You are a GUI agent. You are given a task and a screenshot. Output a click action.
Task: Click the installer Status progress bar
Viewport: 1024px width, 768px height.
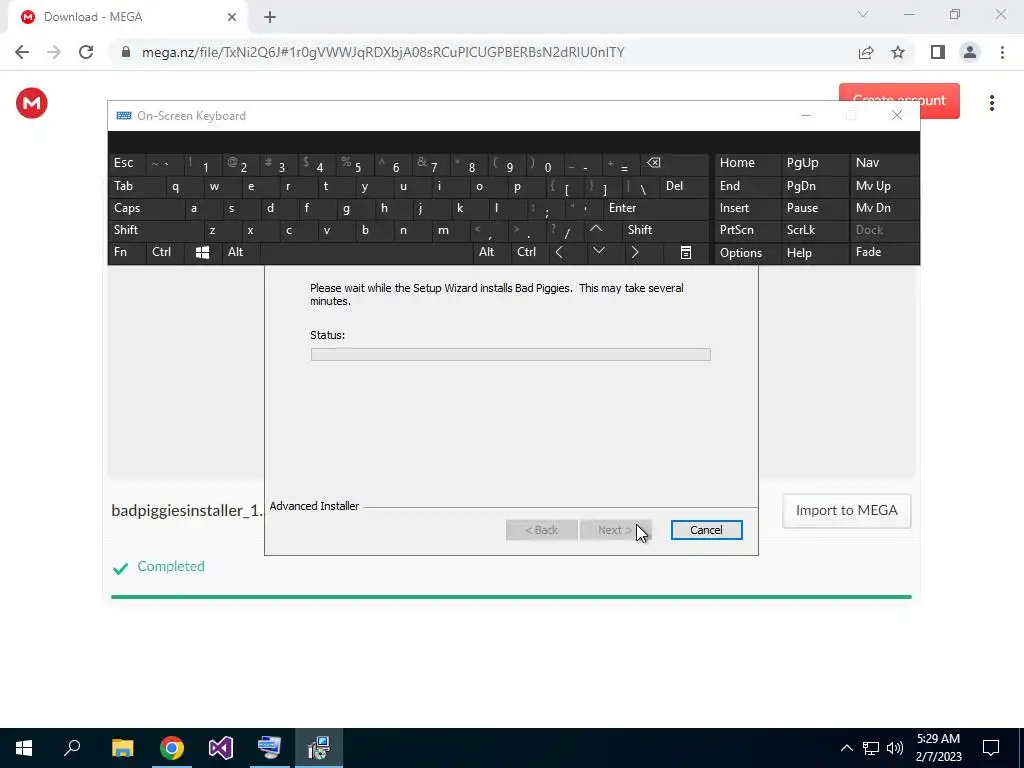pyautogui.click(x=511, y=355)
